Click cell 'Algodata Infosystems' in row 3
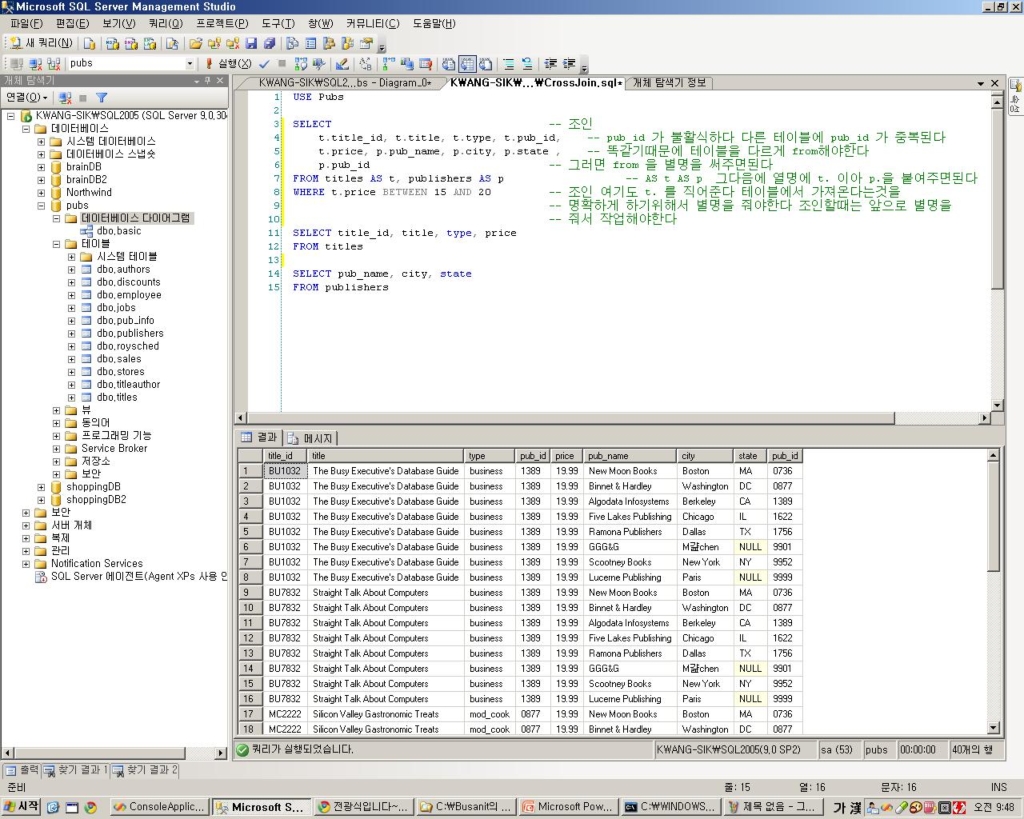Screen dimensions: 1024x819 point(630,502)
